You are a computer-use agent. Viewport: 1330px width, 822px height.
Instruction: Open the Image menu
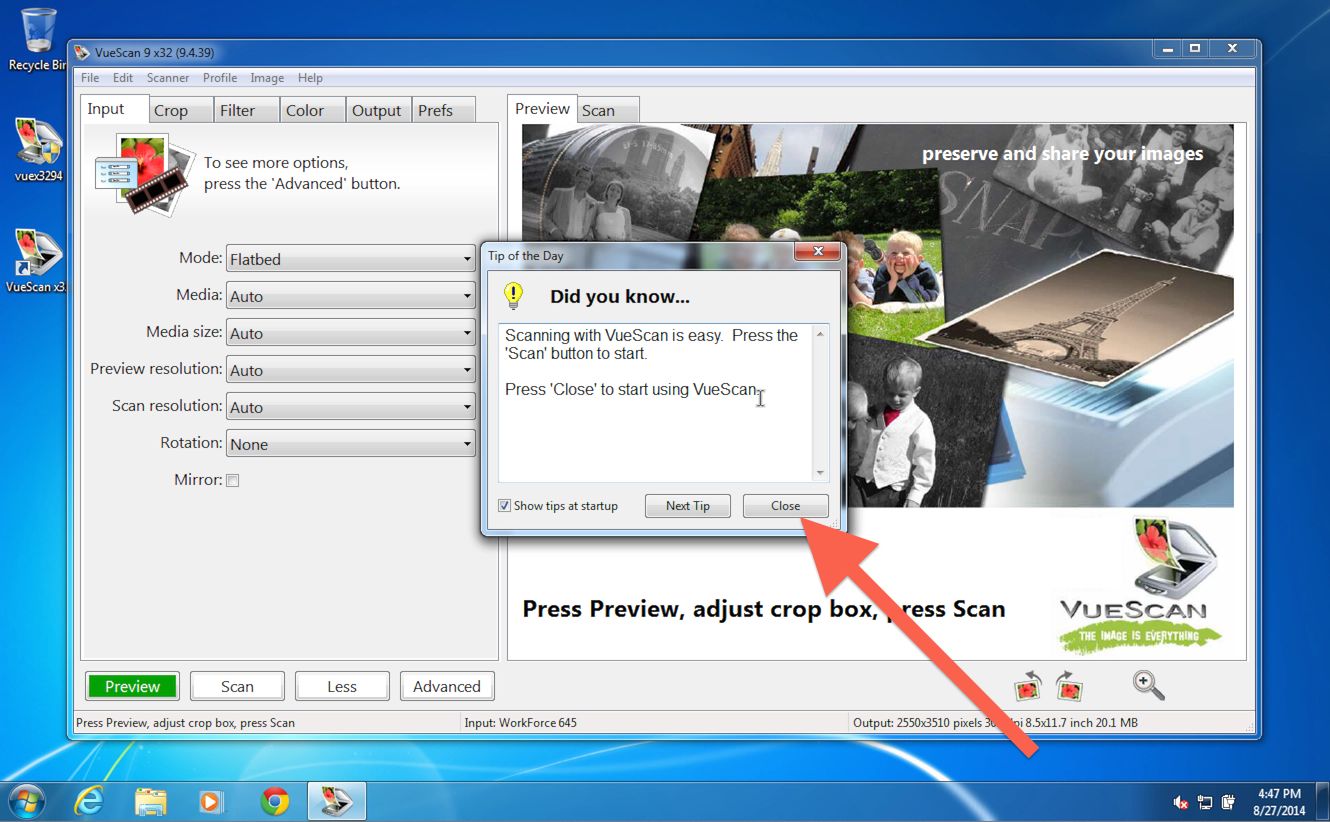pyautogui.click(x=267, y=78)
